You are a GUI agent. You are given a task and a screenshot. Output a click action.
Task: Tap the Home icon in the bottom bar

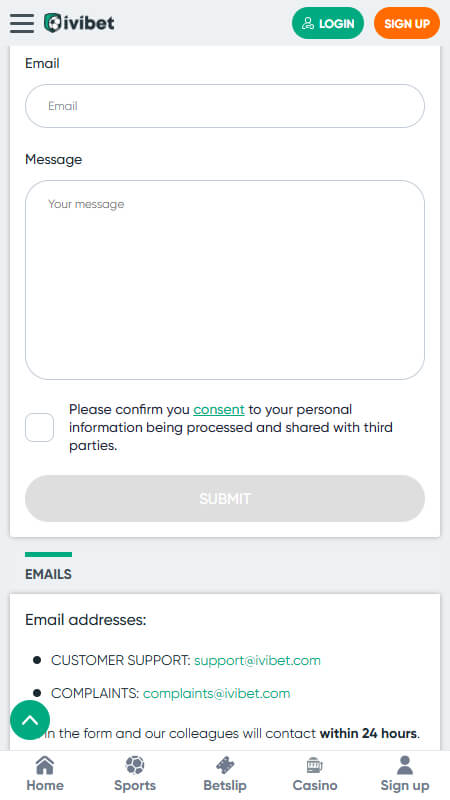(x=45, y=765)
